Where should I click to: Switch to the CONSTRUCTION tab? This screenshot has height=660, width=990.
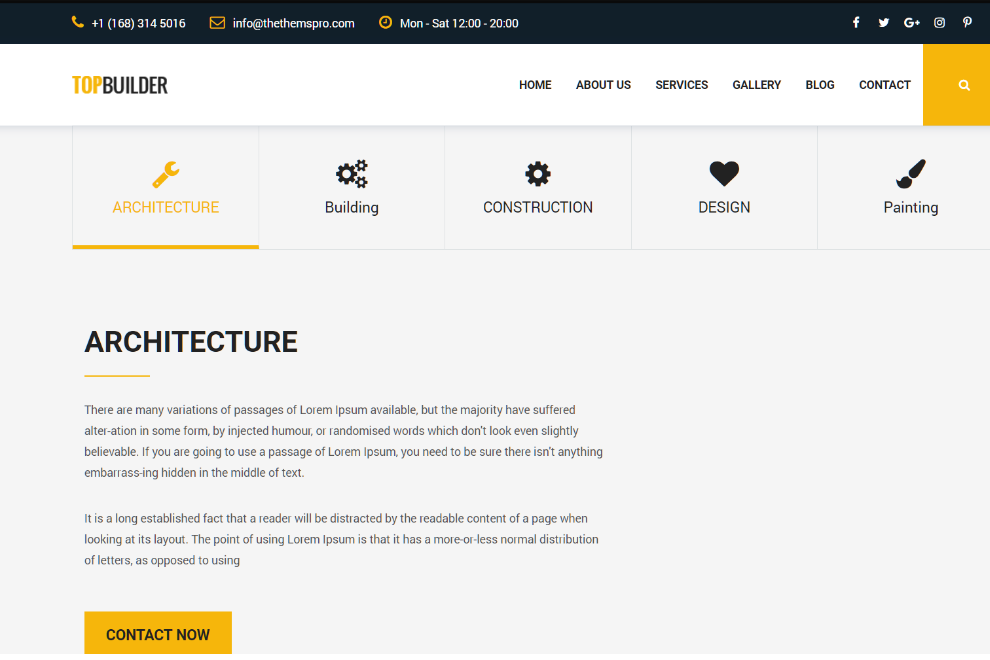point(538,188)
